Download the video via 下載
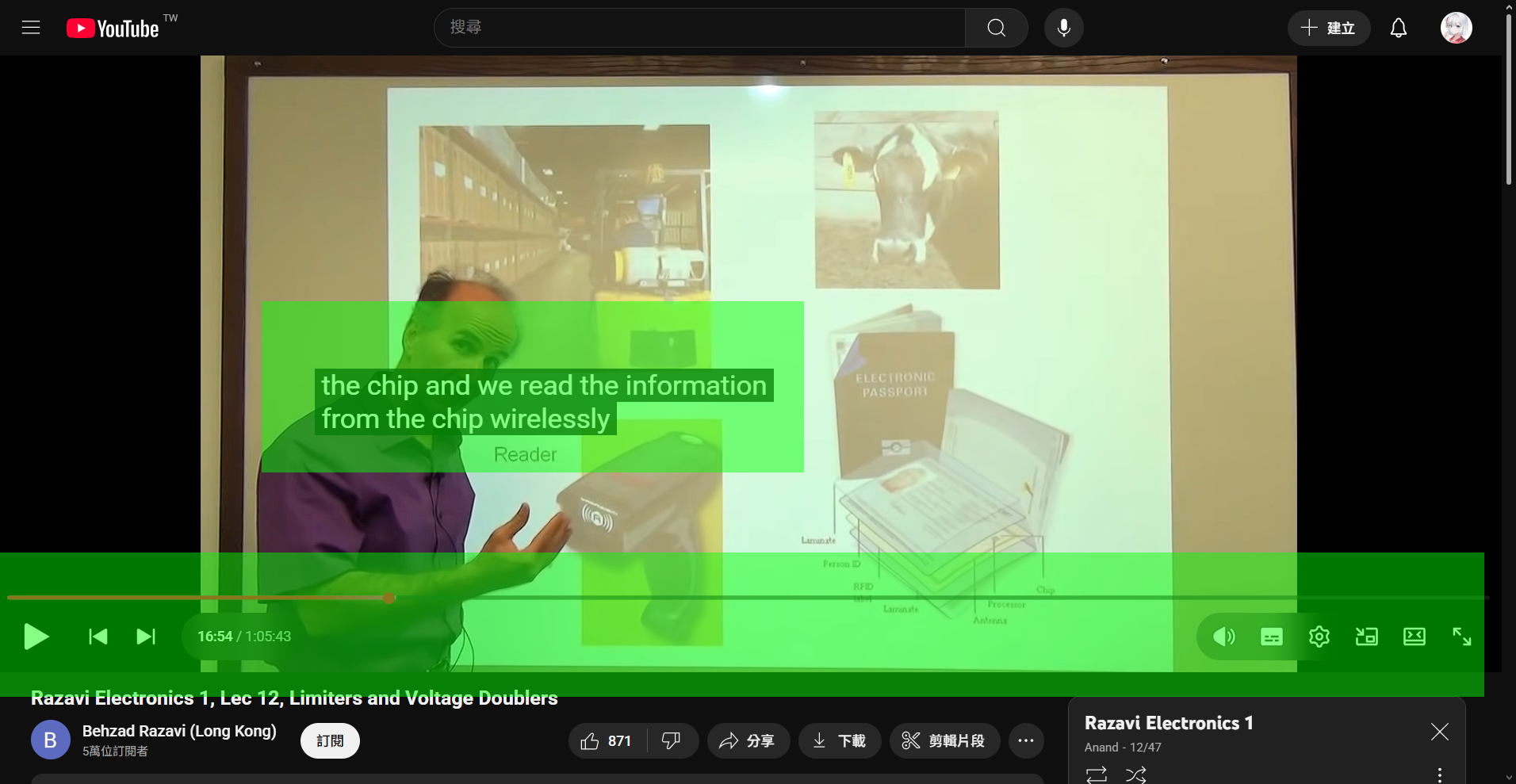The width and height of the screenshot is (1516, 784). [840, 740]
